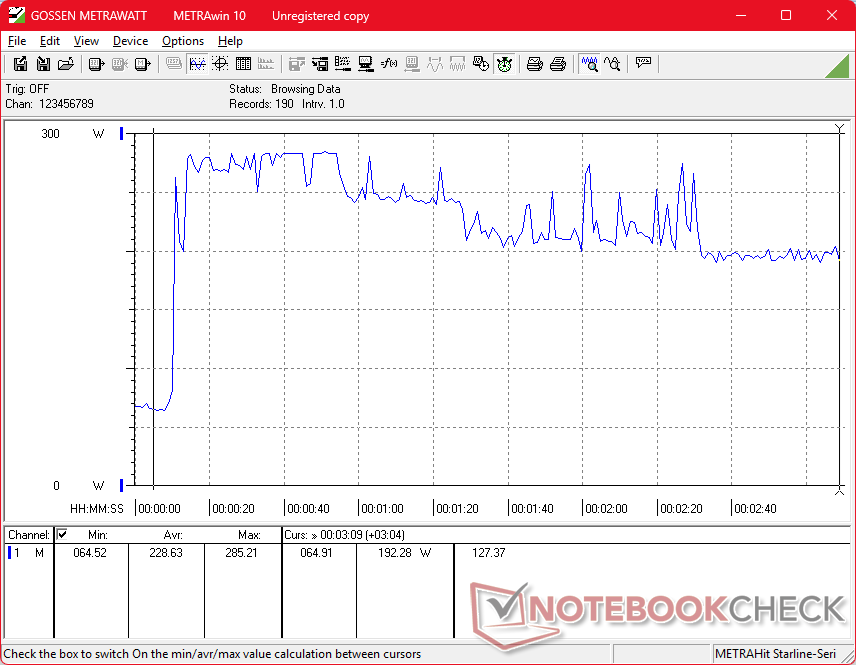Image resolution: width=856 pixels, height=665 pixels.
Task: Click the greyed-out meter stop icon
Action: pos(119,64)
